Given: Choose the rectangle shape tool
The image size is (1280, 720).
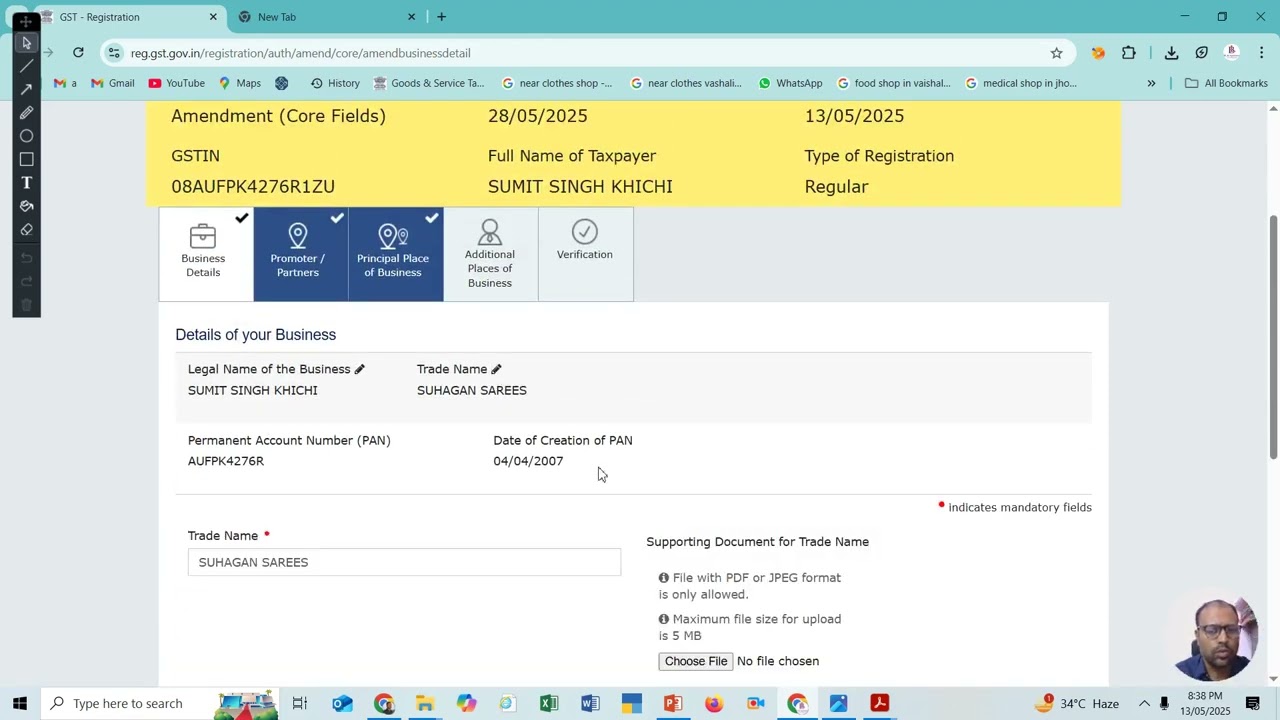Looking at the screenshot, I should click(26, 159).
